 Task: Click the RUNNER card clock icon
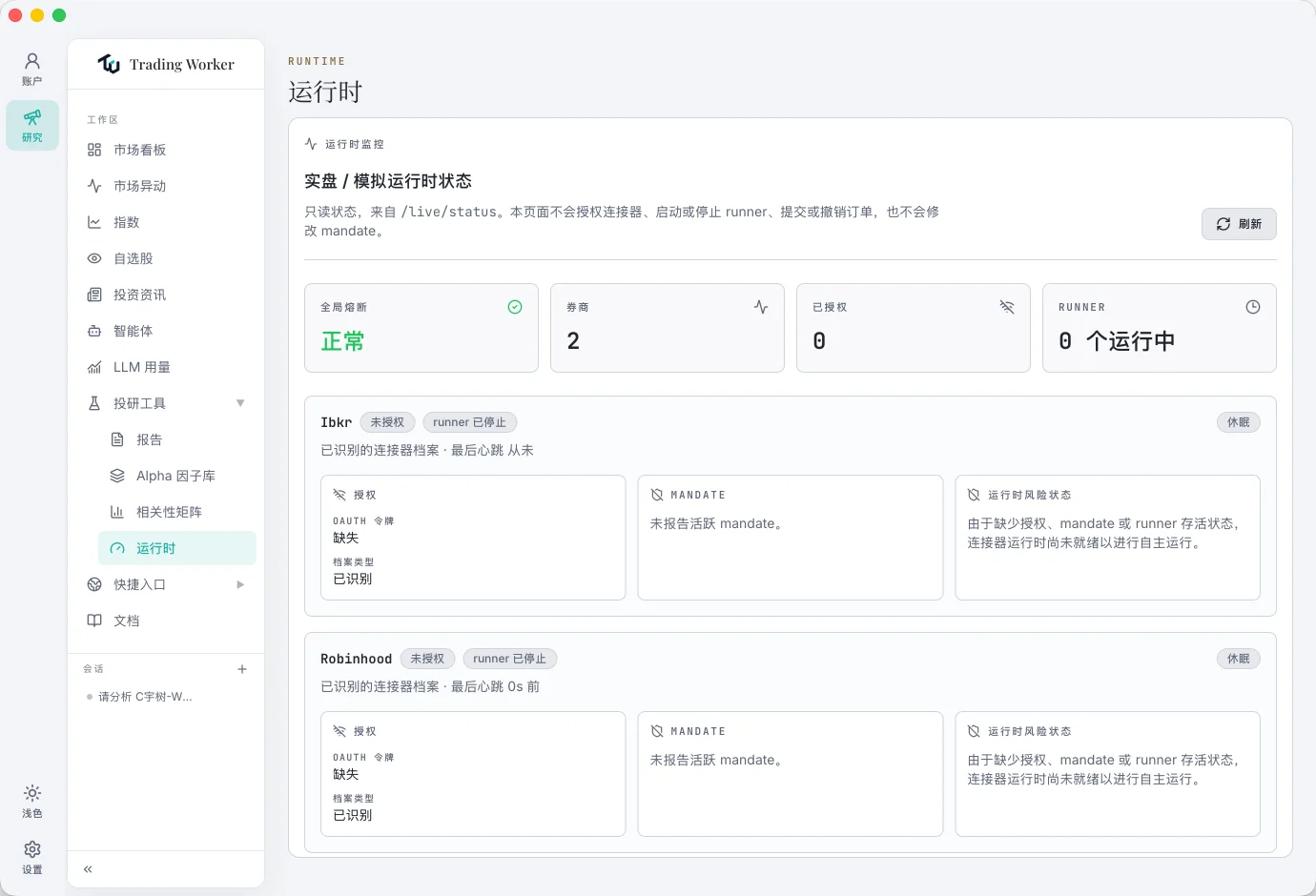tap(1253, 307)
